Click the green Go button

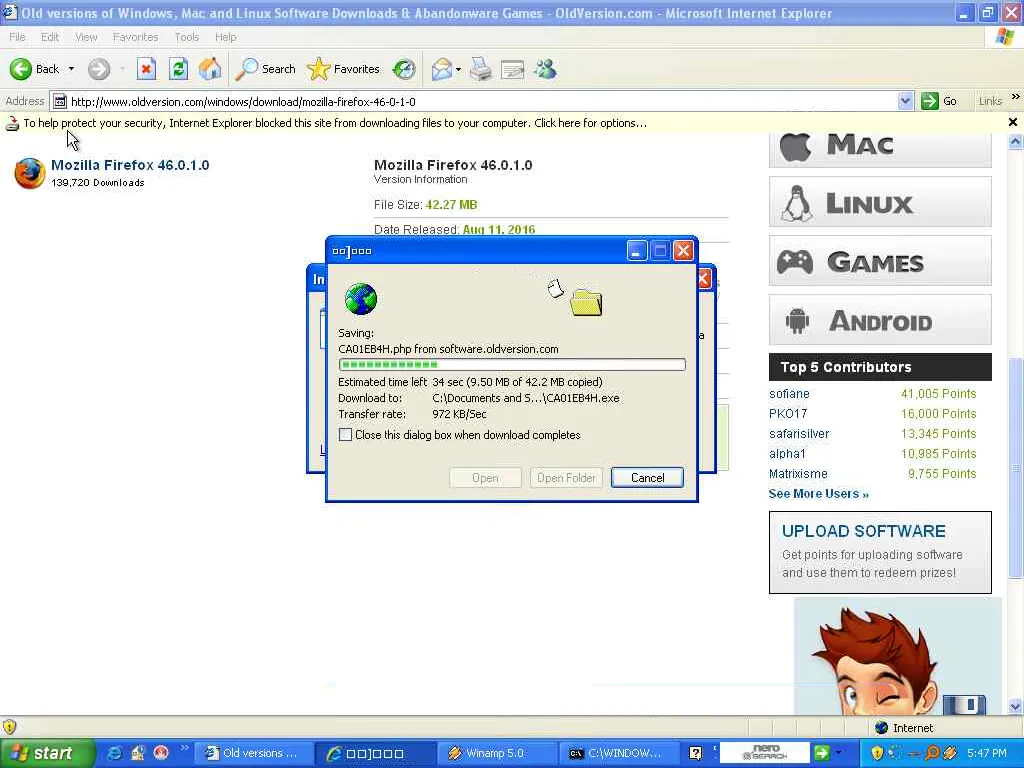[939, 101]
